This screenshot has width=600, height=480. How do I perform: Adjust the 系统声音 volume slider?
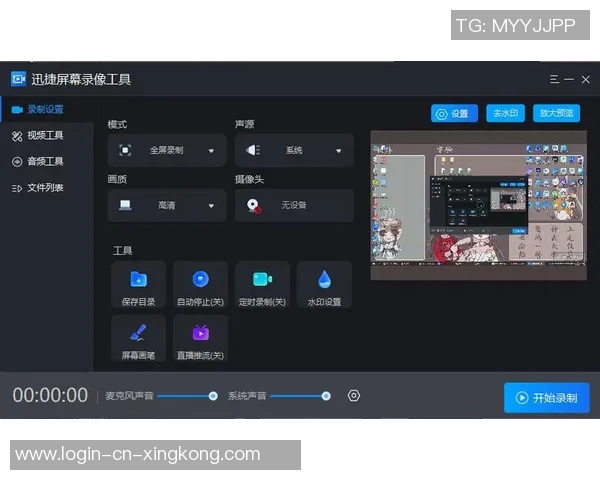click(300, 396)
